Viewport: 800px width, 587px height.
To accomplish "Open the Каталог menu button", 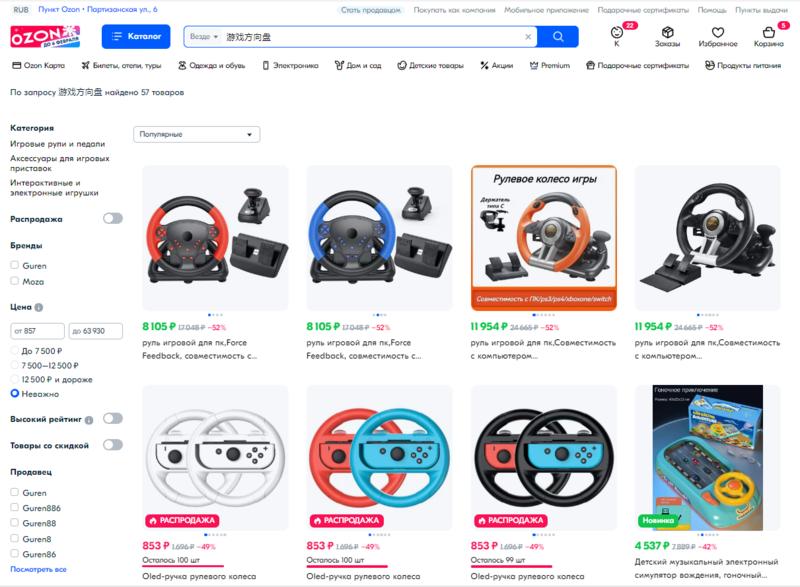I will pyautogui.click(x=136, y=36).
